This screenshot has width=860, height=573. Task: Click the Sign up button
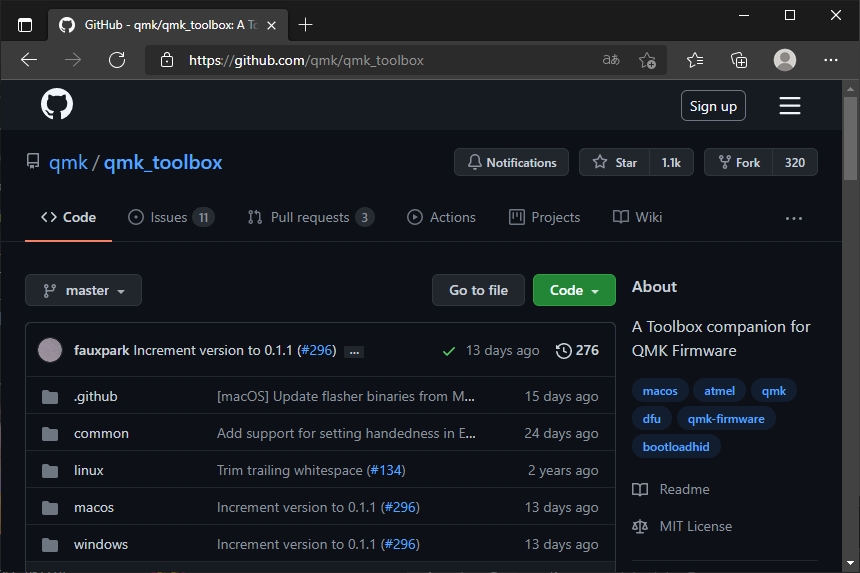click(x=713, y=105)
